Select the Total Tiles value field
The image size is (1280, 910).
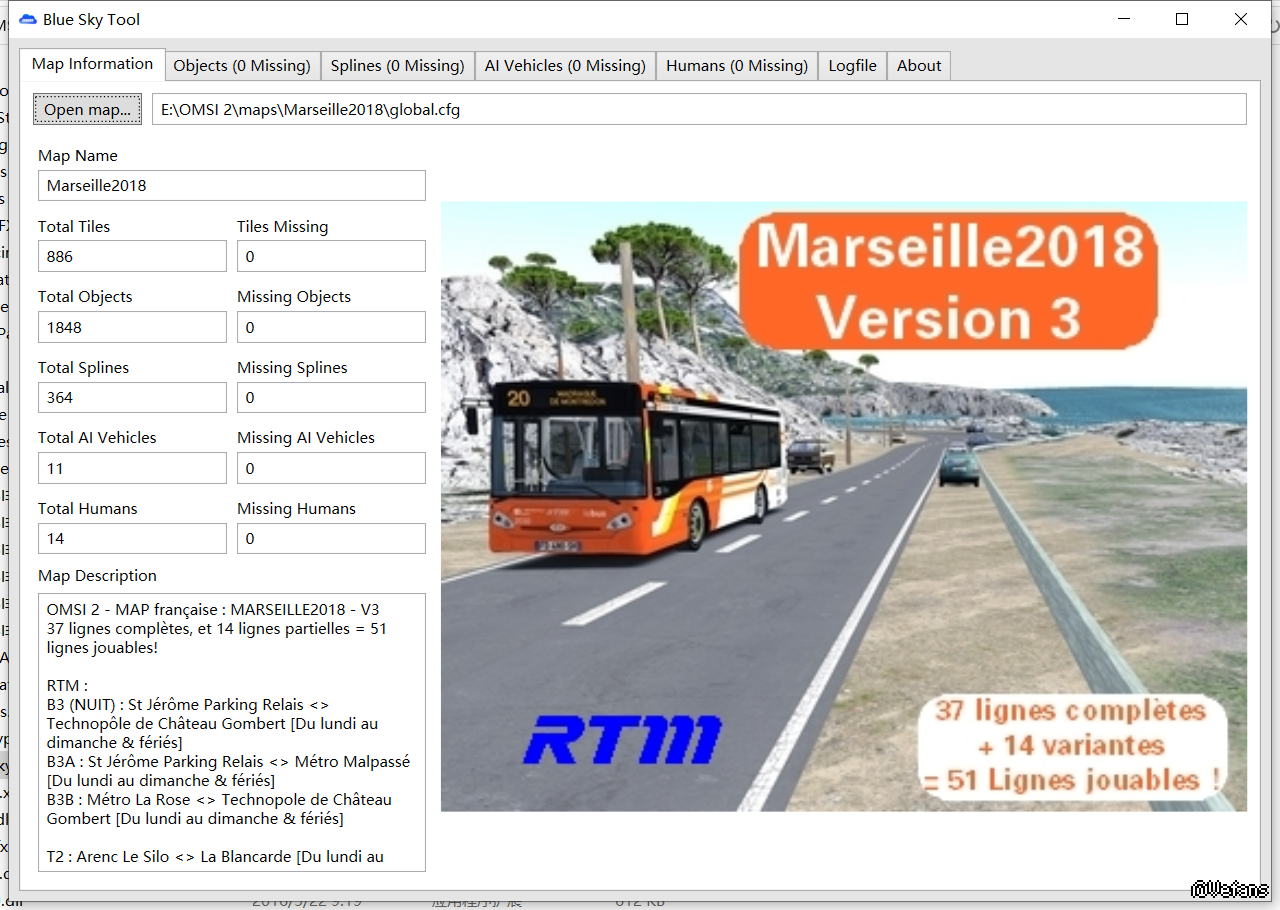pos(132,256)
